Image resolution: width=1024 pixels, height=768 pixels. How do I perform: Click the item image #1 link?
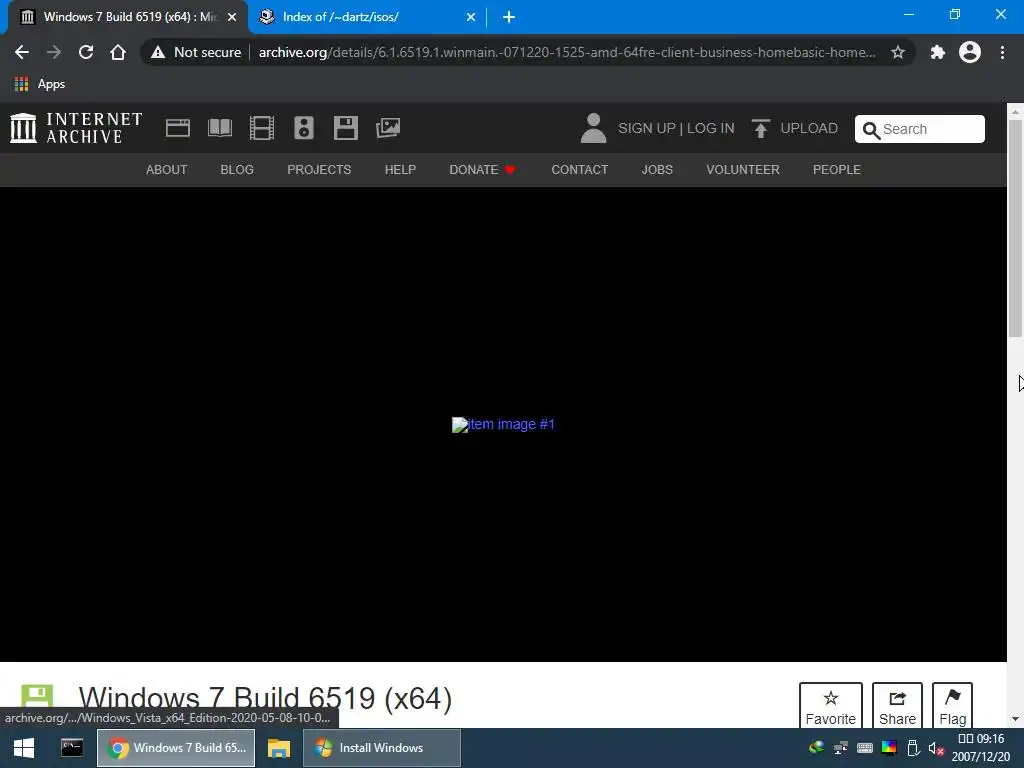tap(504, 424)
